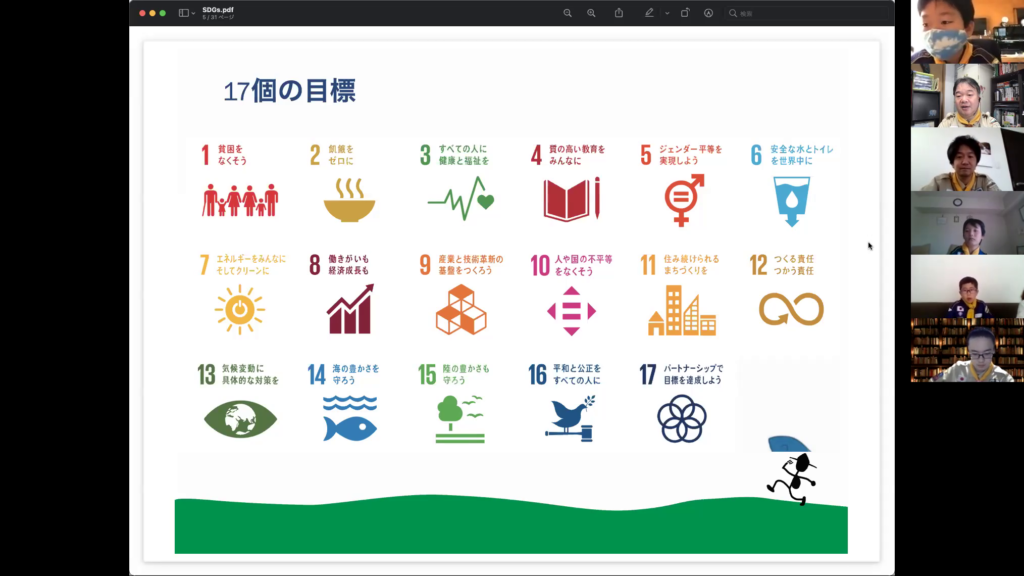
Task: Zoom out the SDGs.pdf page
Action: coord(568,13)
